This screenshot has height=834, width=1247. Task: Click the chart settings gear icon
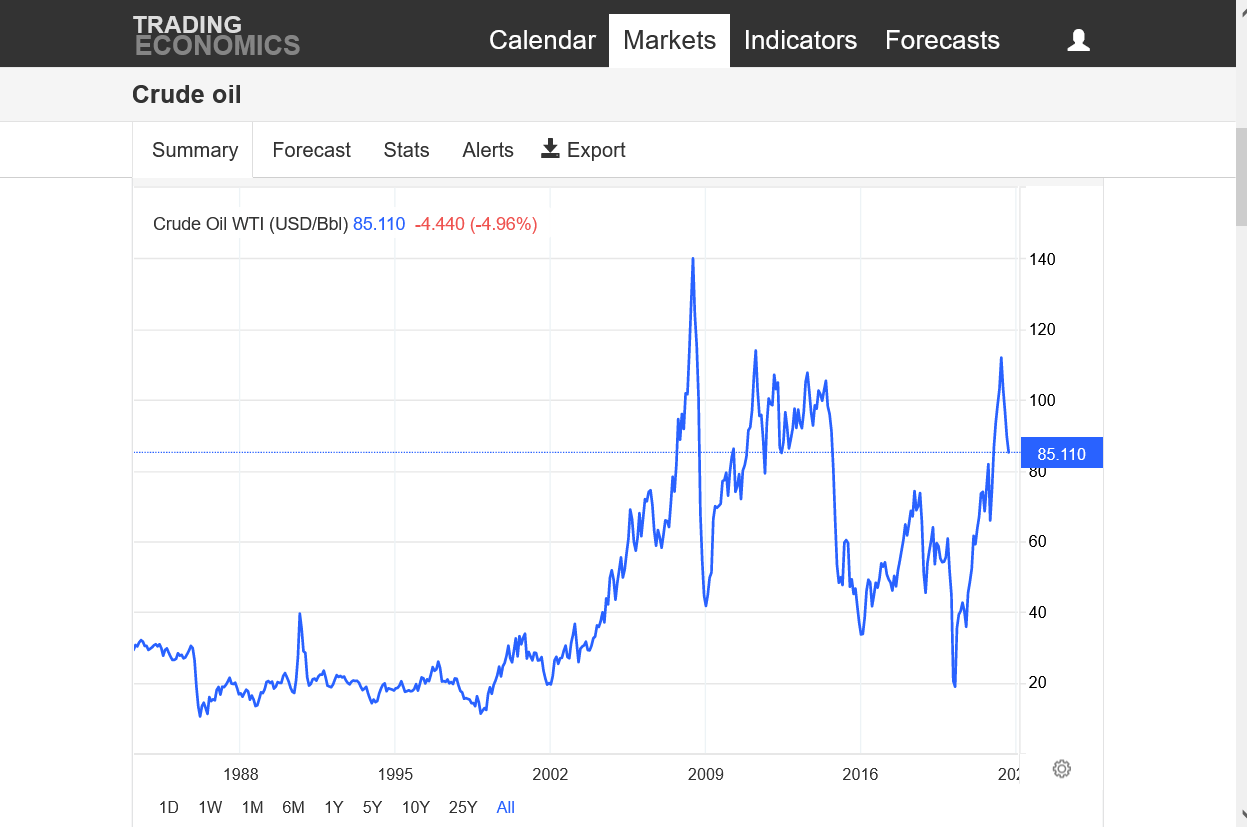[x=1062, y=769]
